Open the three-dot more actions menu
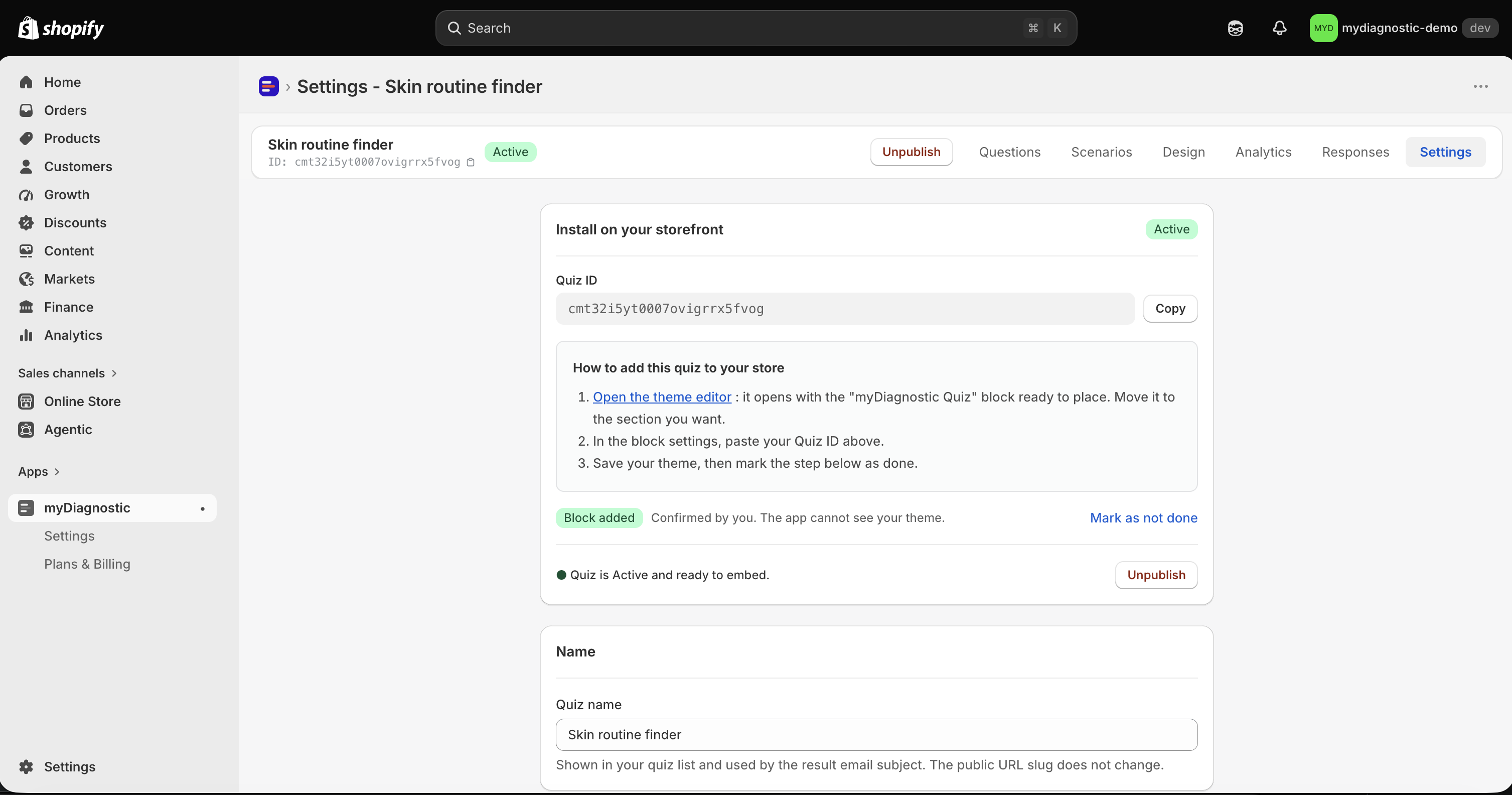Viewport: 1512px width, 795px height. click(1480, 86)
